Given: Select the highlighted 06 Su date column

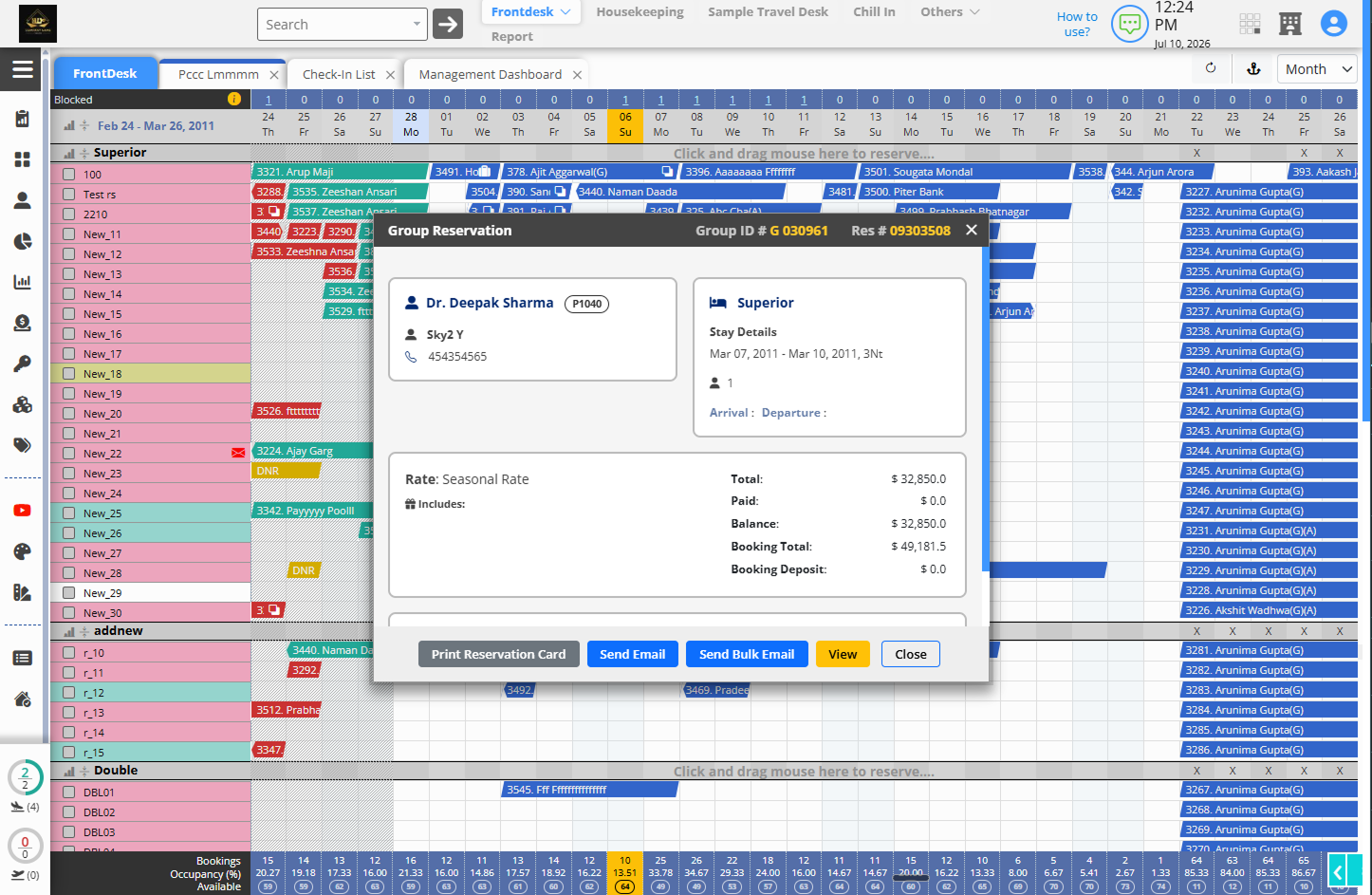Looking at the screenshot, I should tap(625, 124).
